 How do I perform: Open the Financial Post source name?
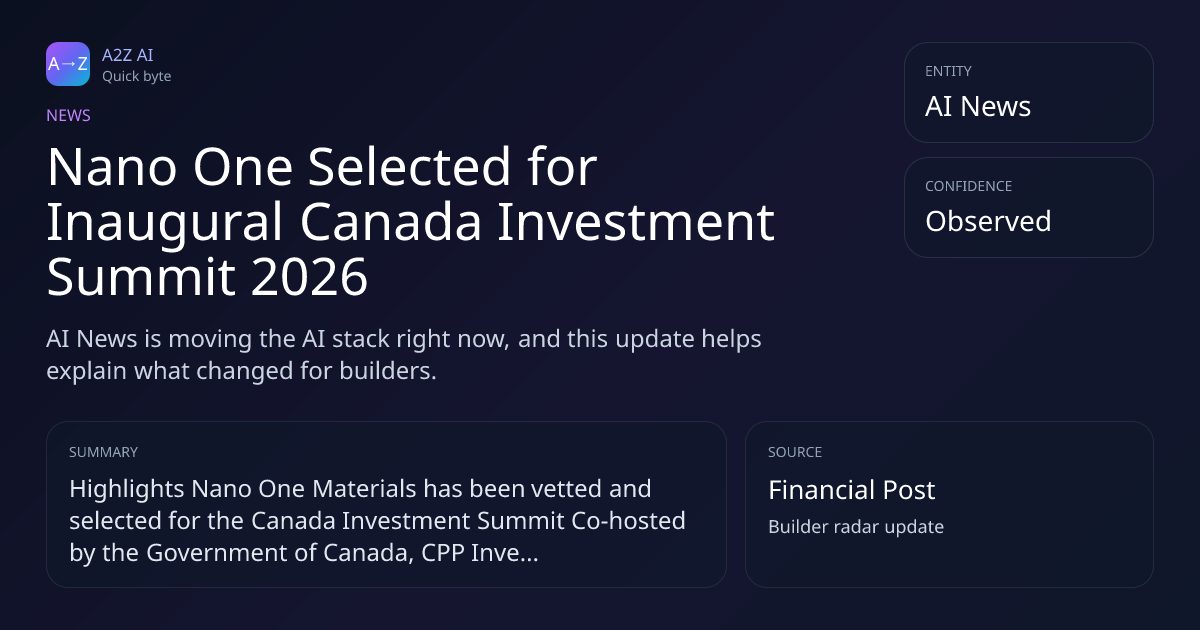851,490
